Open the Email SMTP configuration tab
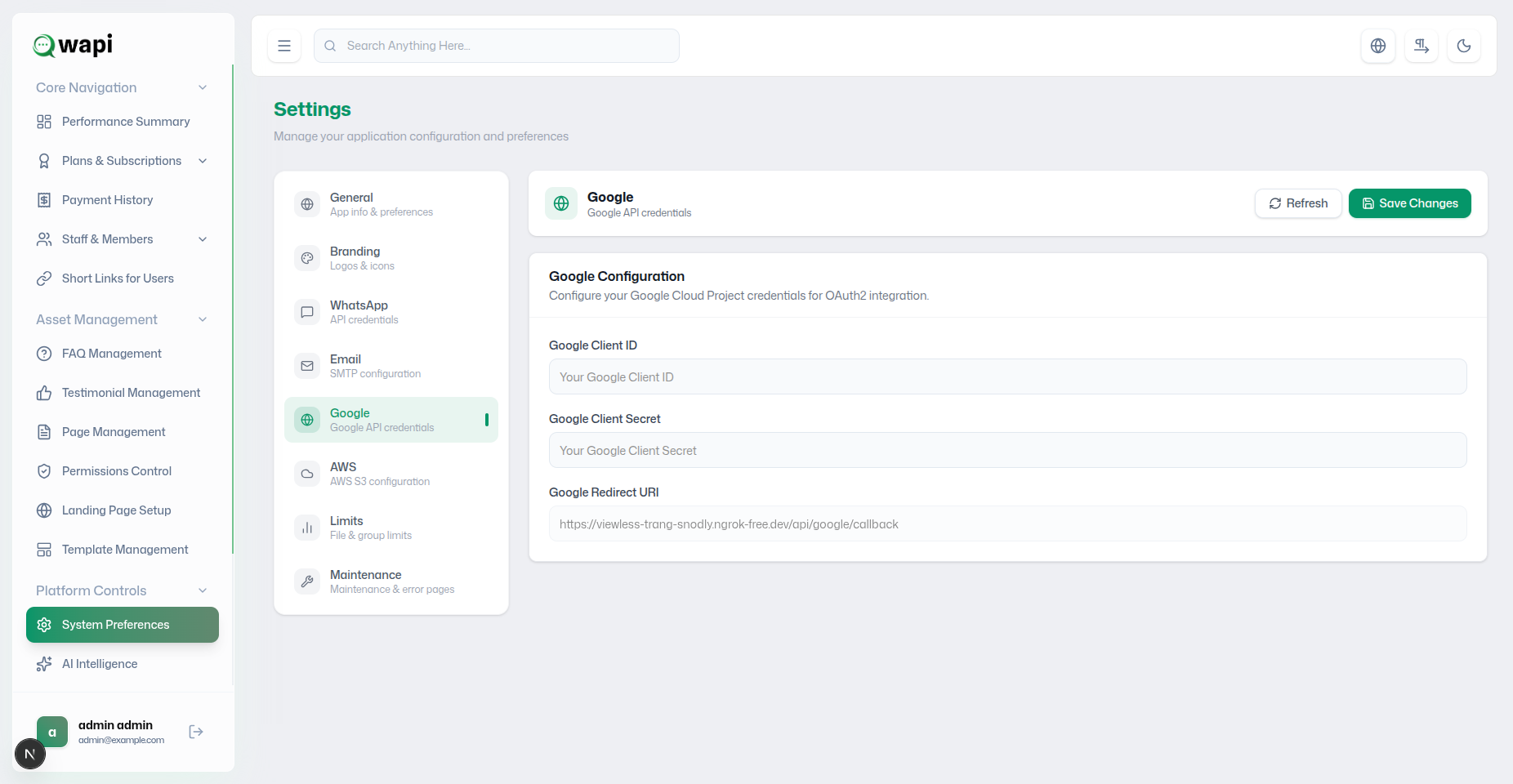 (x=391, y=366)
